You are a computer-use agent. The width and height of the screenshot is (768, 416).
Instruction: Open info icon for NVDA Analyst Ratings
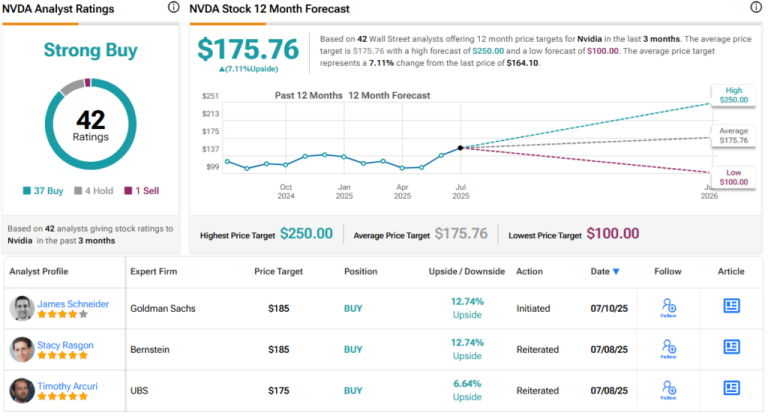[173, 7]
